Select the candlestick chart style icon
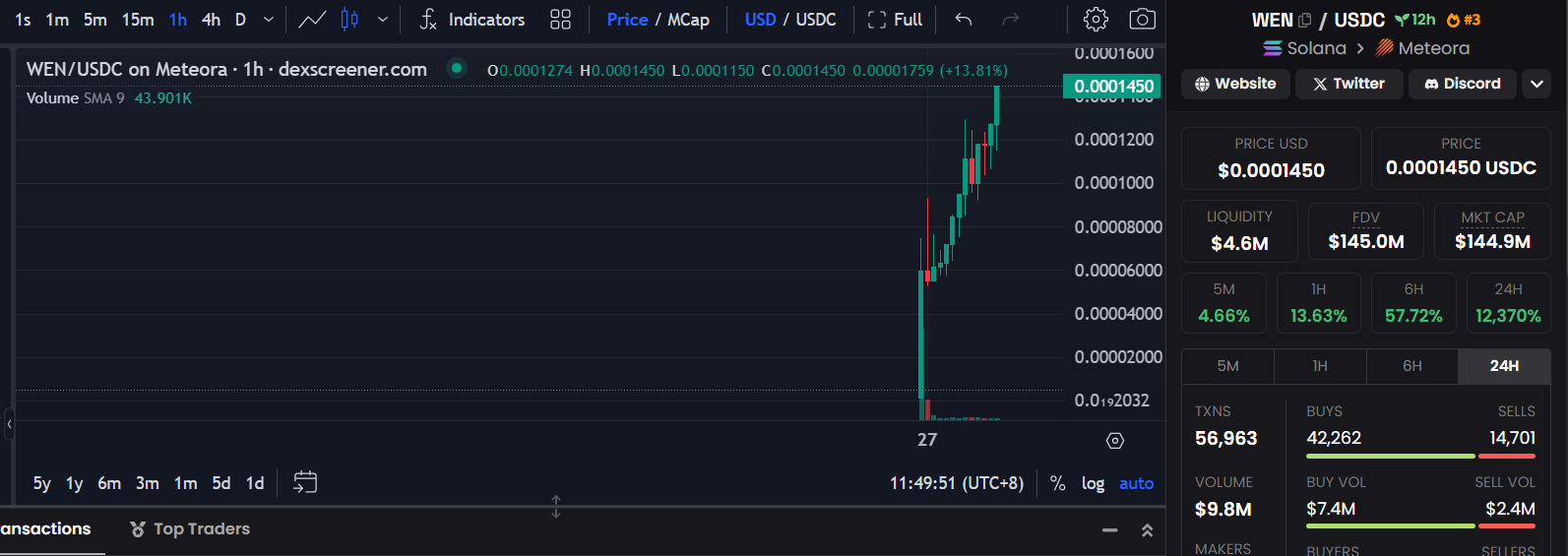This screenshot has width=1568, height=556. (349, 20)
